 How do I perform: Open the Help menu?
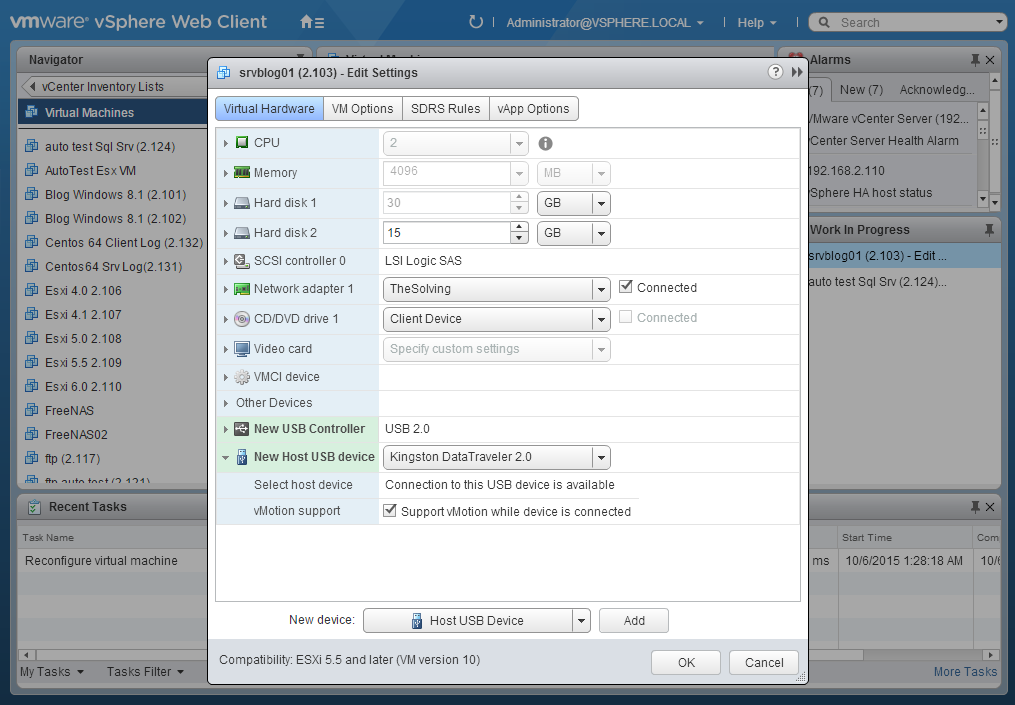[757, 23]
